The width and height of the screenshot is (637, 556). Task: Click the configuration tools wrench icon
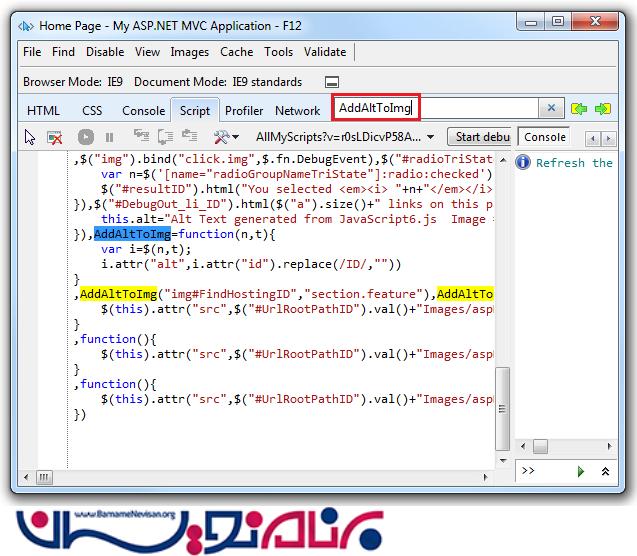[x=222, y=137]
